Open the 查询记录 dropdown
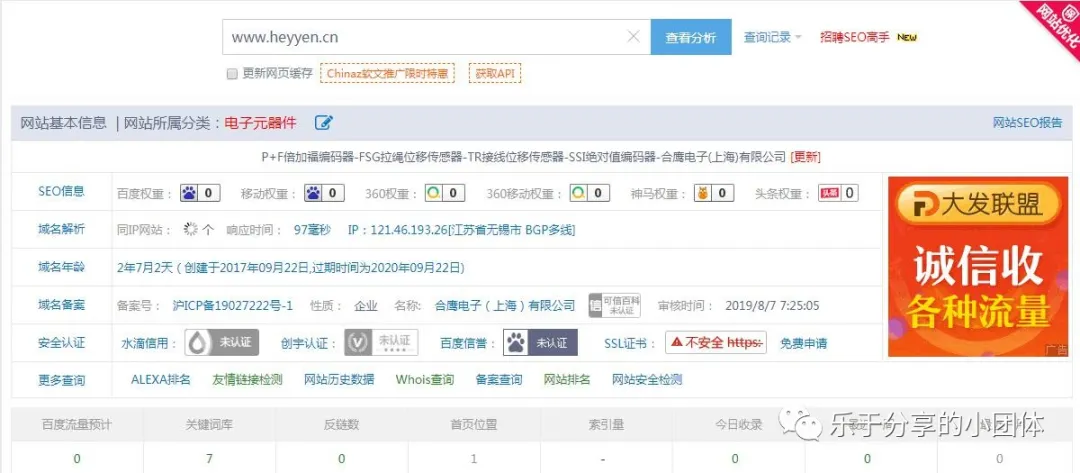 coord(772,37)
